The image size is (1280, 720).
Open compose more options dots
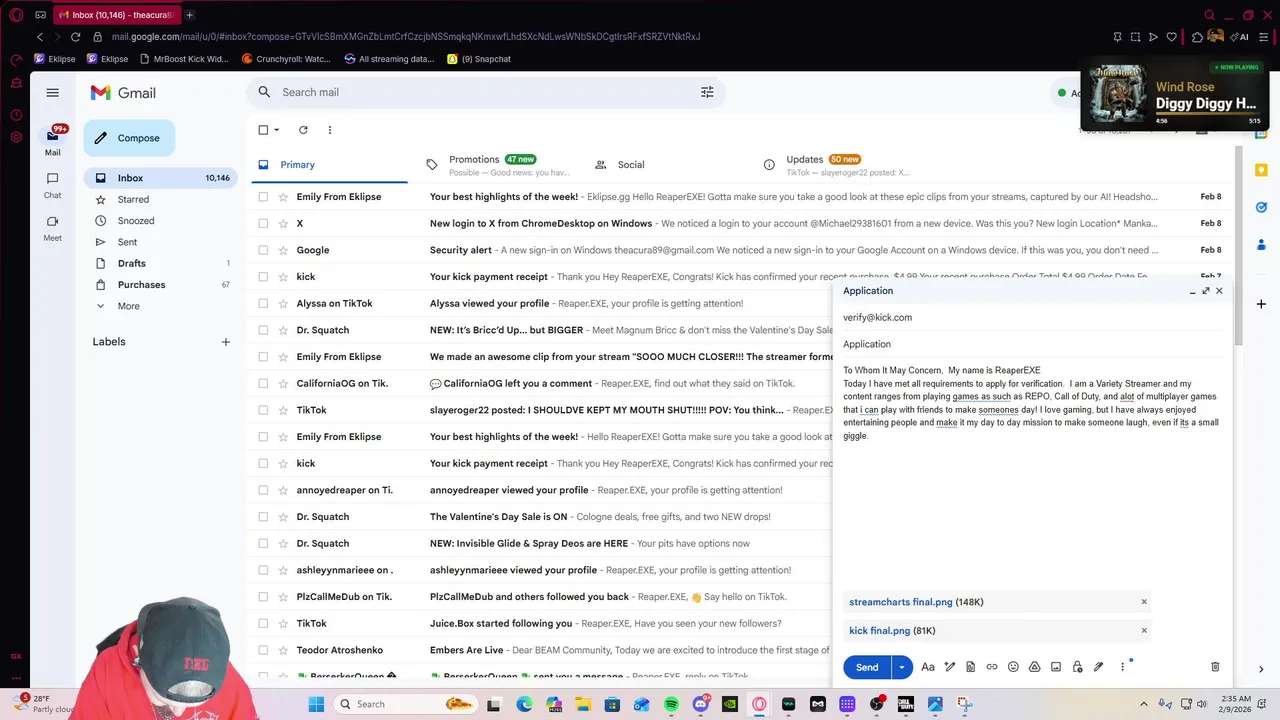1122,667
